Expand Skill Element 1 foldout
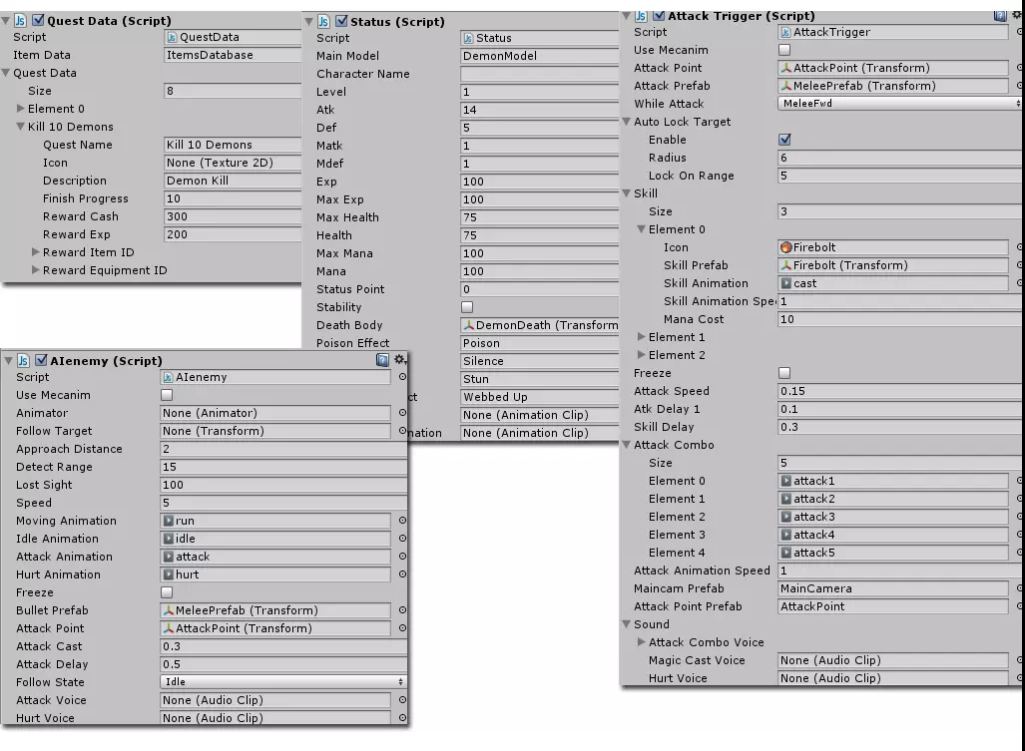This screenshot has width=1025, height=751. 641,337
